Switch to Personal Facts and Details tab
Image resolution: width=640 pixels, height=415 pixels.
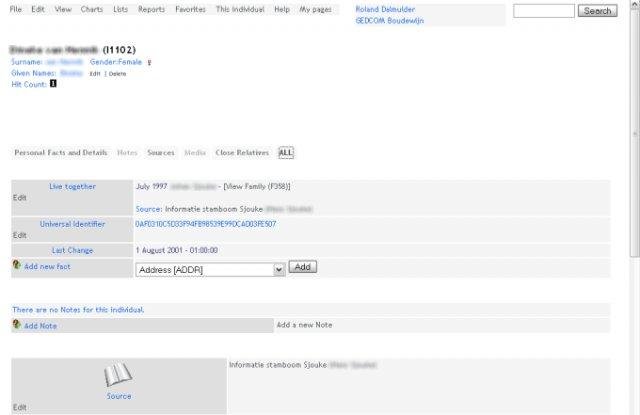(x=61, y=153)
